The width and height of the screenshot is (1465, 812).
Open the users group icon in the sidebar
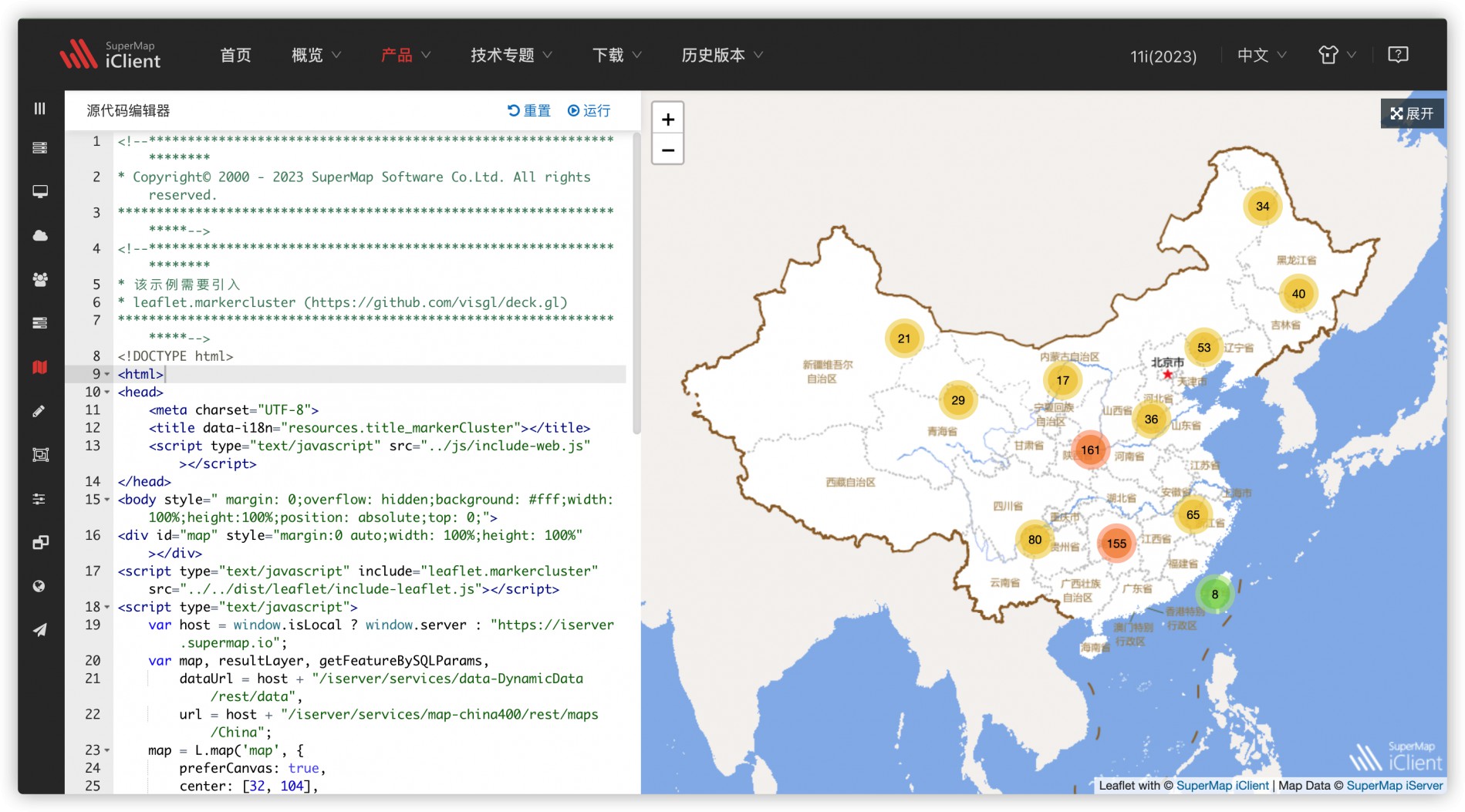pos(40,279)
